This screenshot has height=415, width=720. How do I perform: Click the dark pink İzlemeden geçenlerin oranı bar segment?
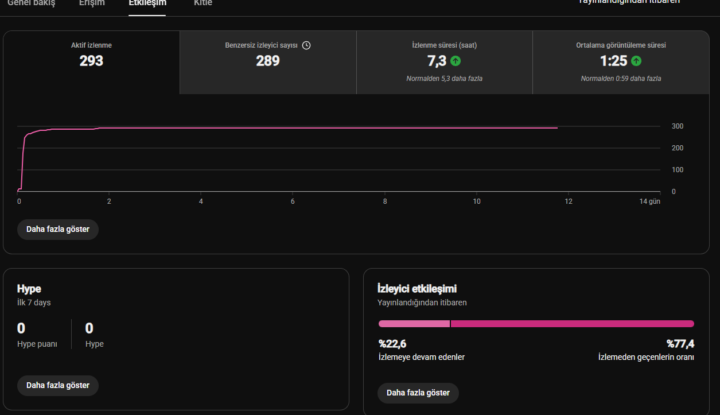(572, 324)
